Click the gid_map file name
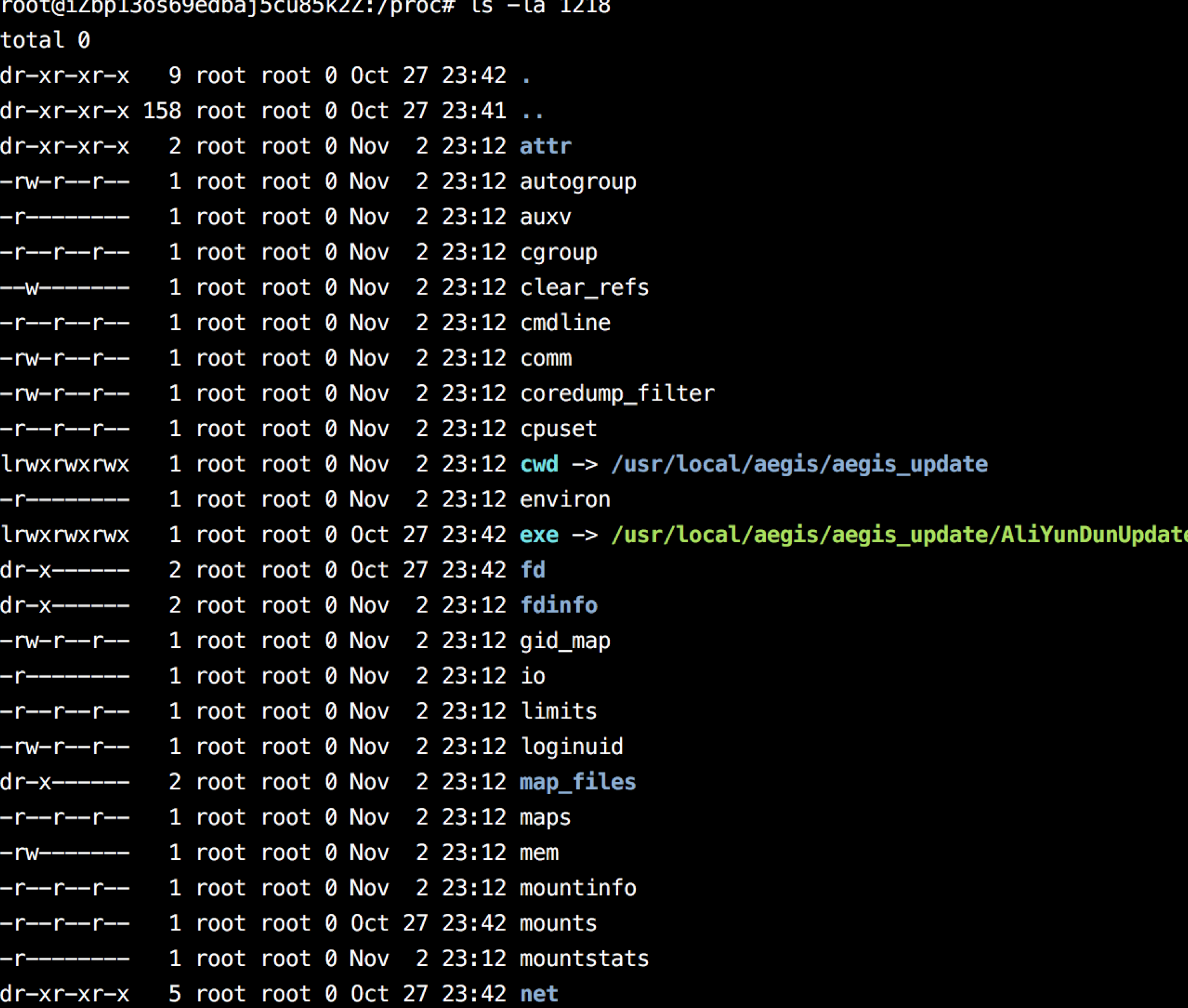Screen dimensions: 1188x1008 (565, 641)
